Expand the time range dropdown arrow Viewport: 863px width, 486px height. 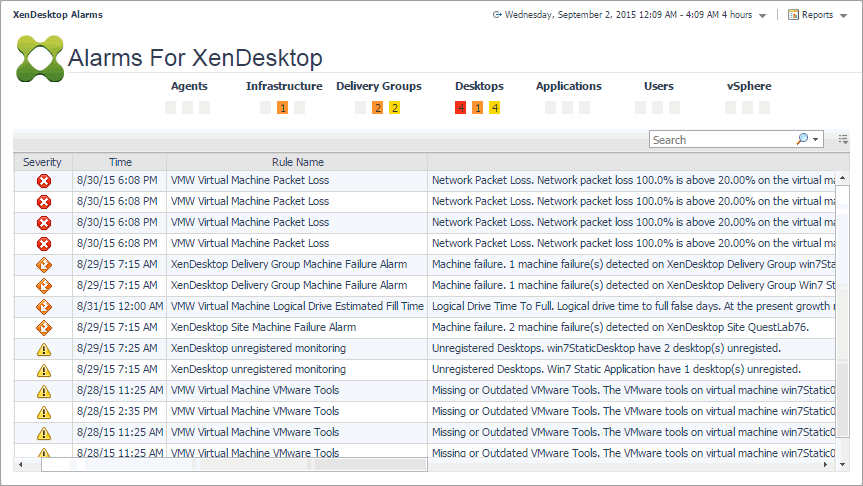click(763, 16)
